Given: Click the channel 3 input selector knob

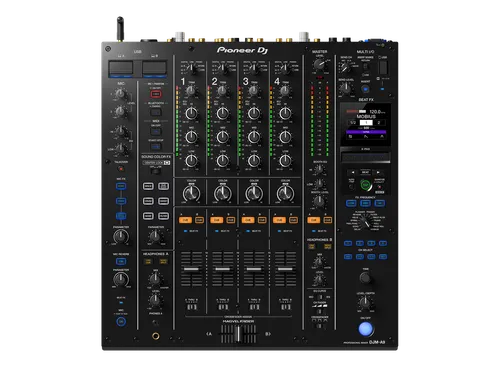Looking at the screenshot, I should click(x=254, y=69).
